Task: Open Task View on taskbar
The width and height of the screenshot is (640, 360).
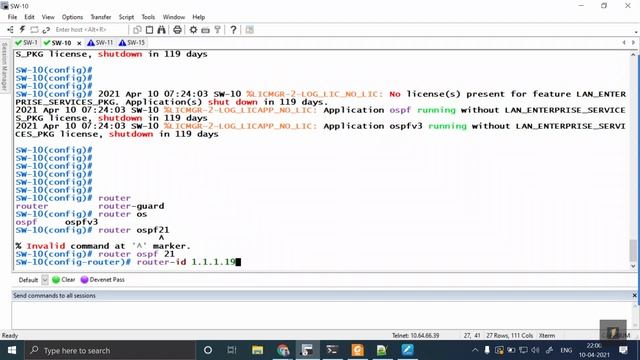Action: 232,350
